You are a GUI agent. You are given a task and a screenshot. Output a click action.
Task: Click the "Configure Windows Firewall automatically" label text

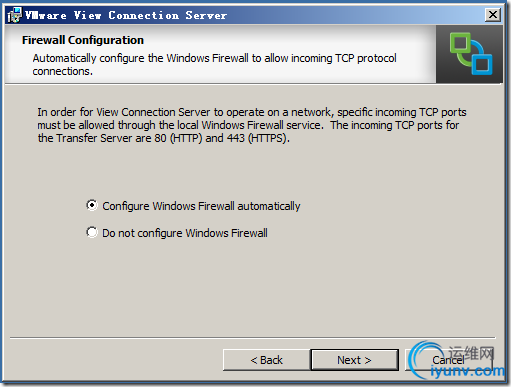tap(201, 206)
